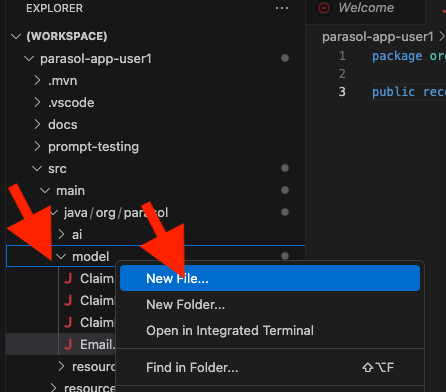The width and height of the screenshot is (446, 392).
Task: Collapse the (WORKSPACE) section
Action: click(16, 36)
